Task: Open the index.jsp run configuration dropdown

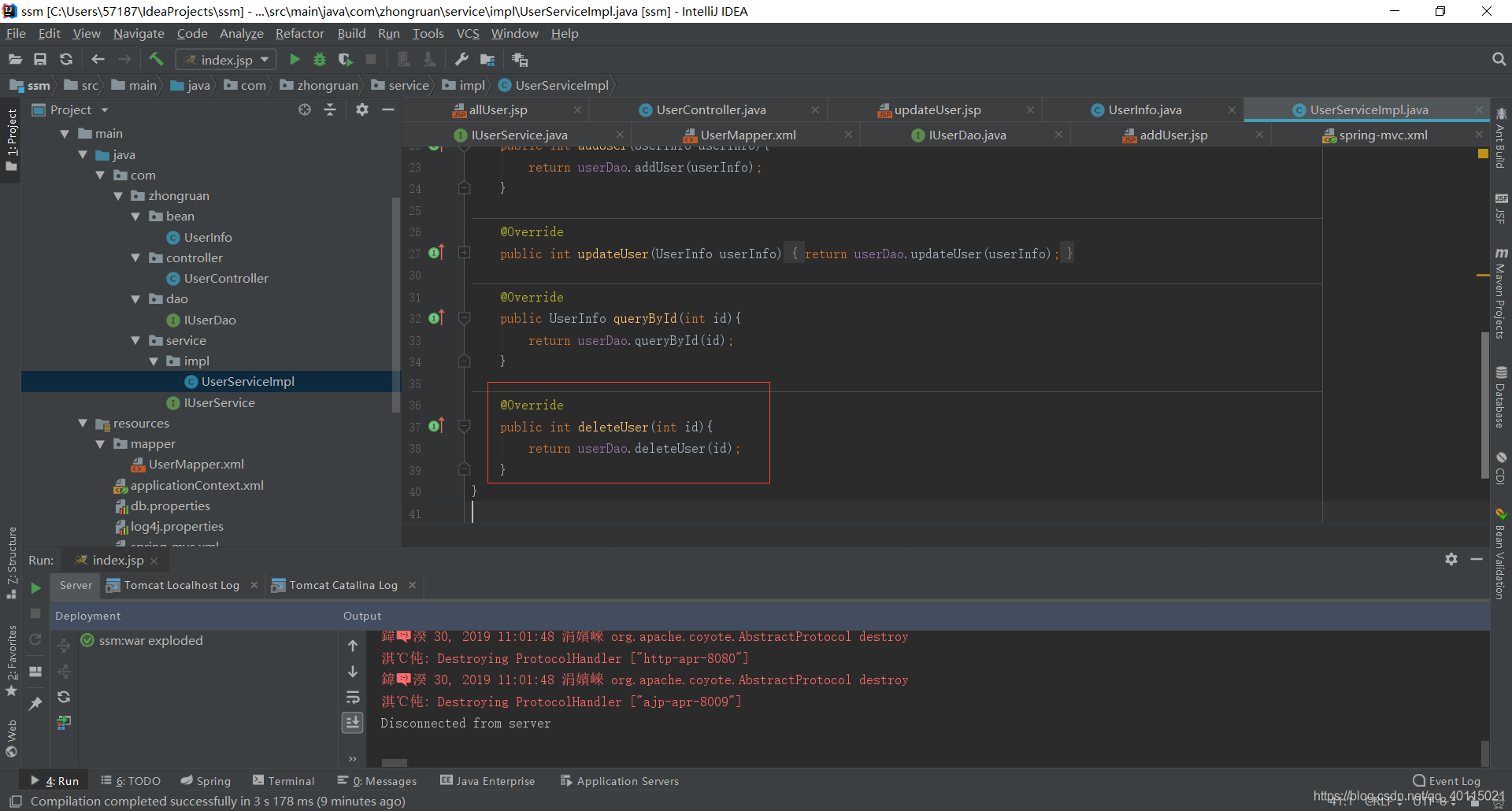Action: [226, 60]
